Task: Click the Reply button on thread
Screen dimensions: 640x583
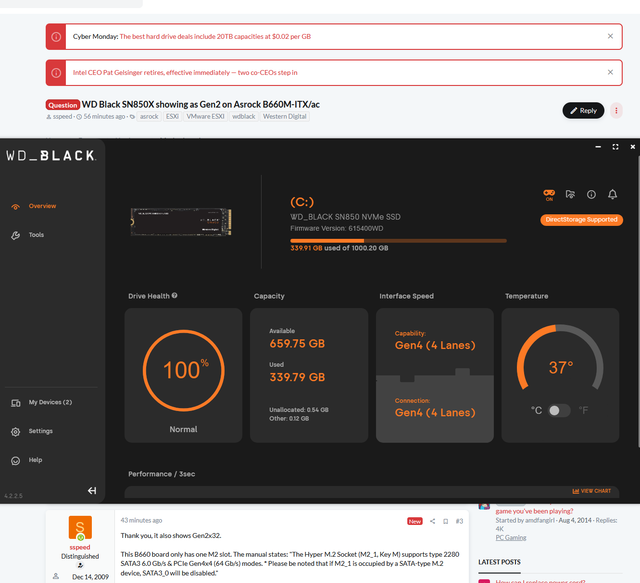Action: (x=583, y=111)
